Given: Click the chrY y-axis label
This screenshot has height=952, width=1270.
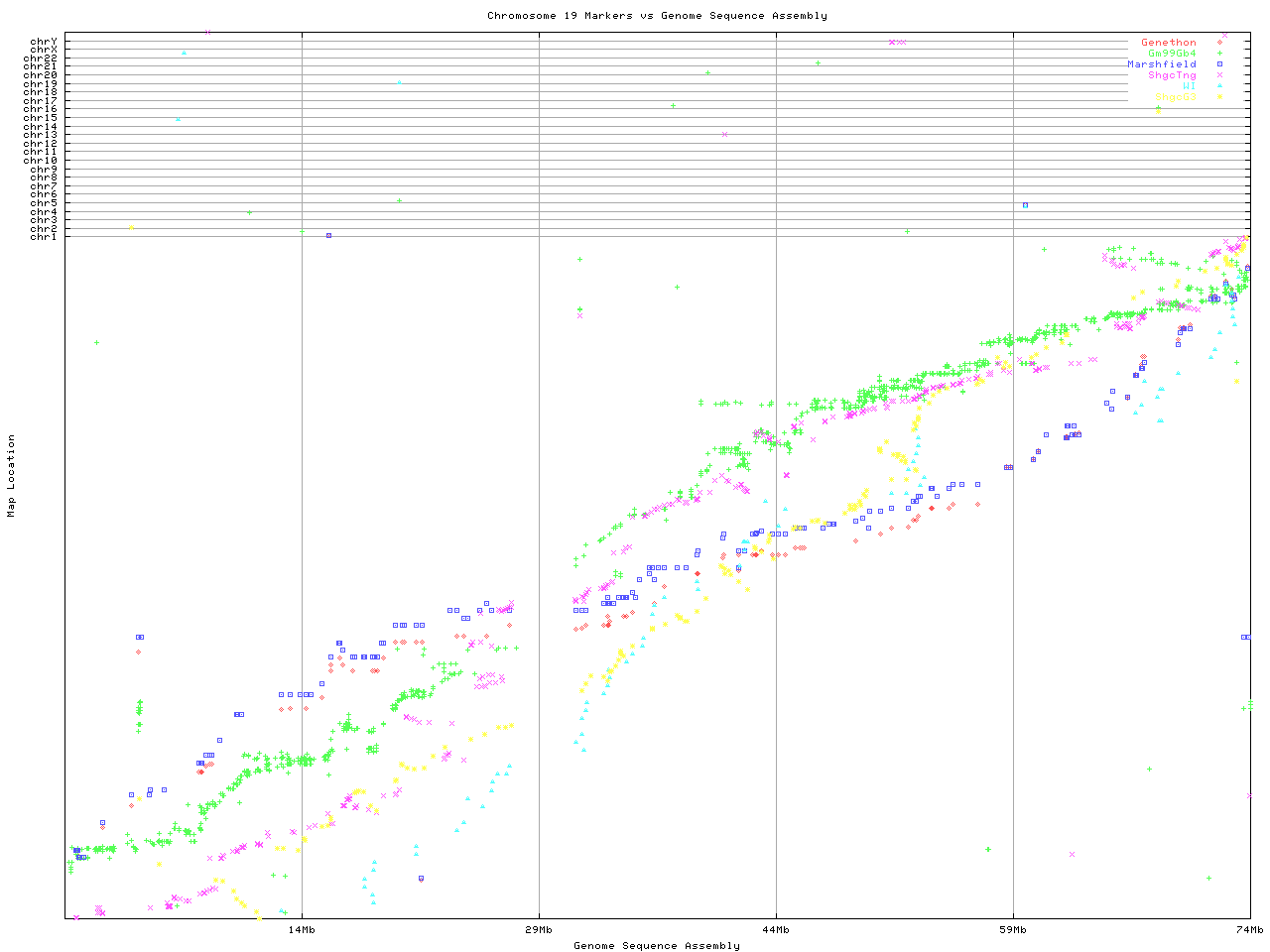Looking at the screenshot, I should click(x=44, y=42).
